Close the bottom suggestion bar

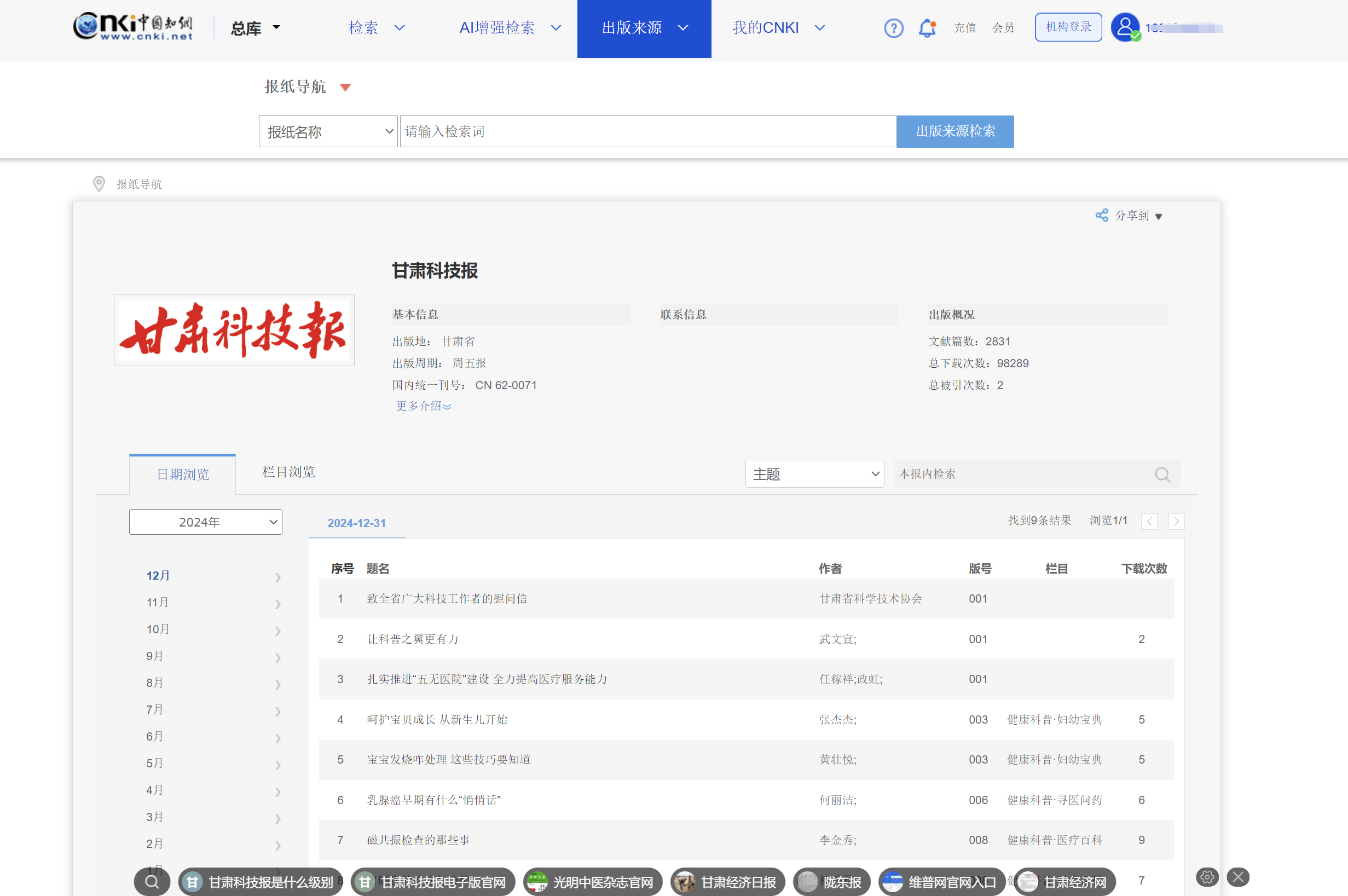[x=1239, y=877]
